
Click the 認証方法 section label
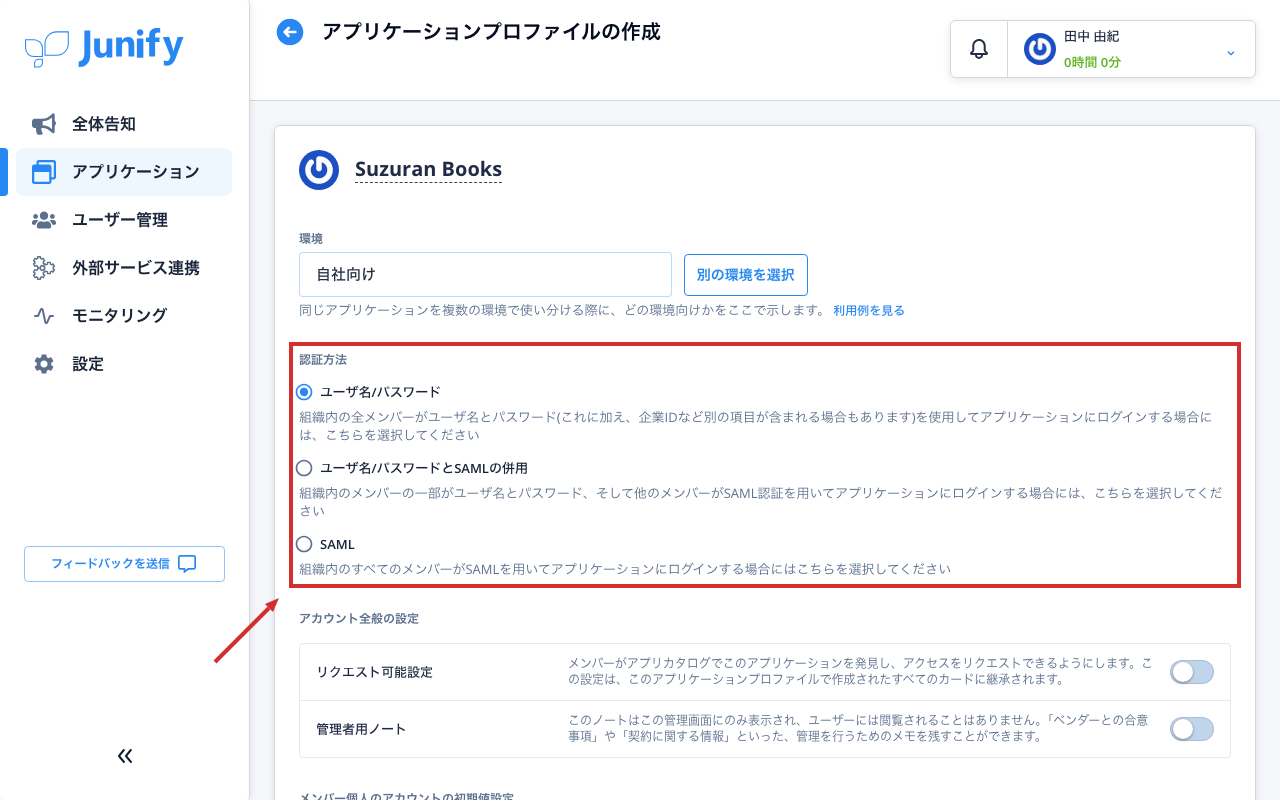click(x=323, y=359)
